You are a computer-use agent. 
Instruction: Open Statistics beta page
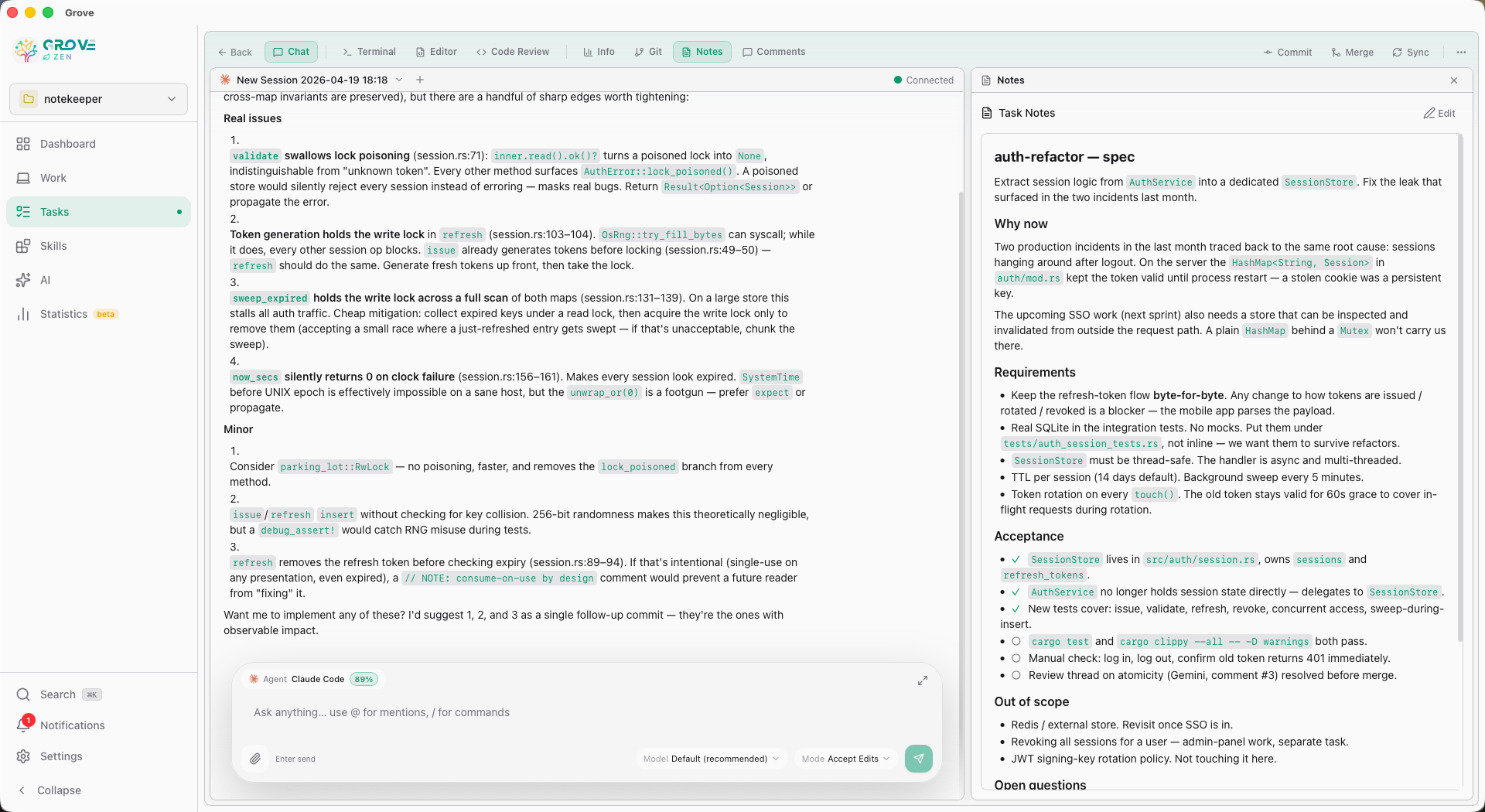98,314
